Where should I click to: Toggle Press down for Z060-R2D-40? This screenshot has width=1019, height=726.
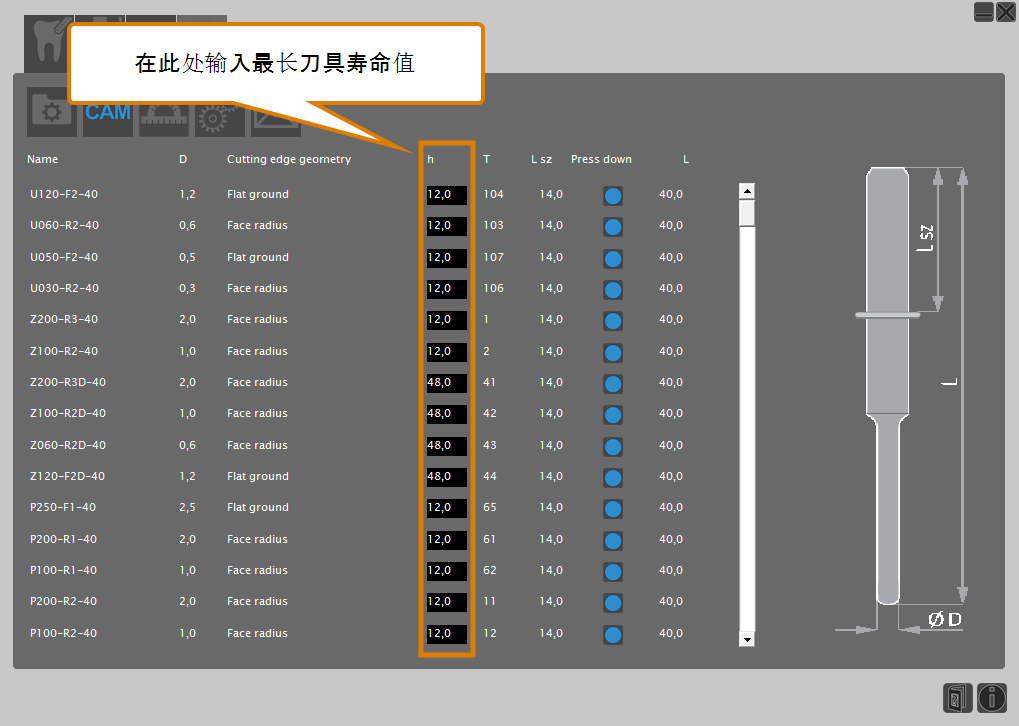[x=613, y=447]
